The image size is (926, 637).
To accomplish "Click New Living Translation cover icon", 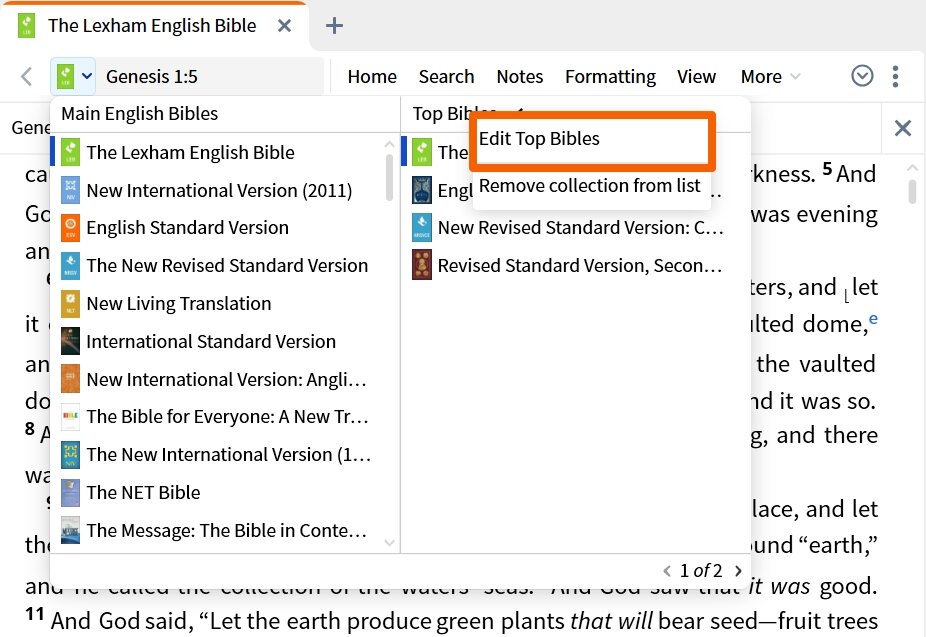I will (x=70, y=303).
